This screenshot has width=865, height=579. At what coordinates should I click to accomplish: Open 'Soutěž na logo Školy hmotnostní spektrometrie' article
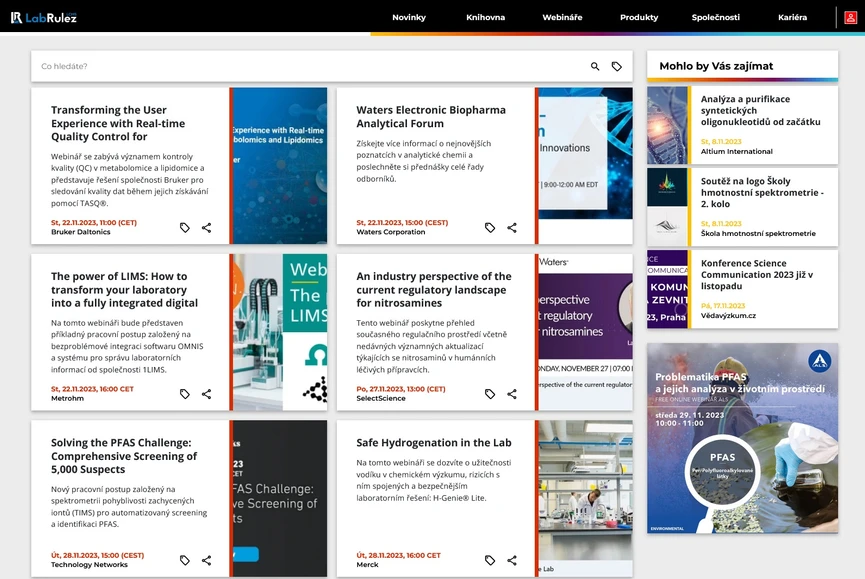pyautogui.click(x=762, y=192)
